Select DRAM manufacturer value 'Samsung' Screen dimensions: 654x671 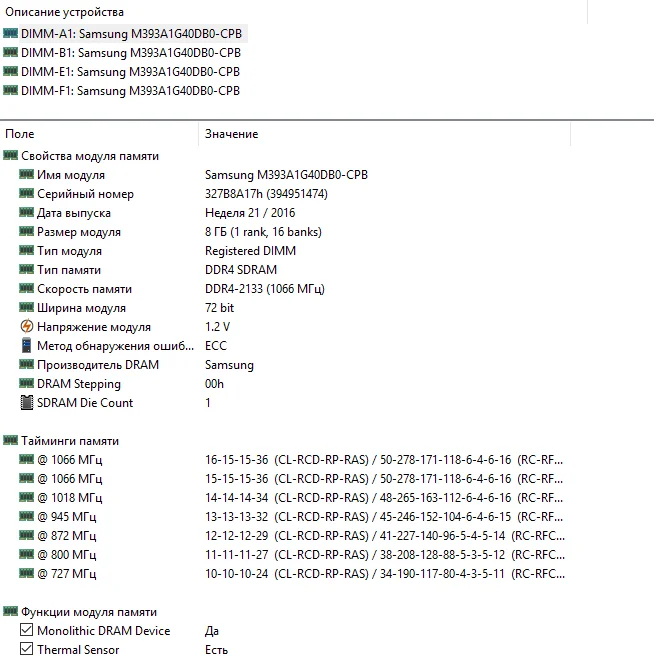229,365
